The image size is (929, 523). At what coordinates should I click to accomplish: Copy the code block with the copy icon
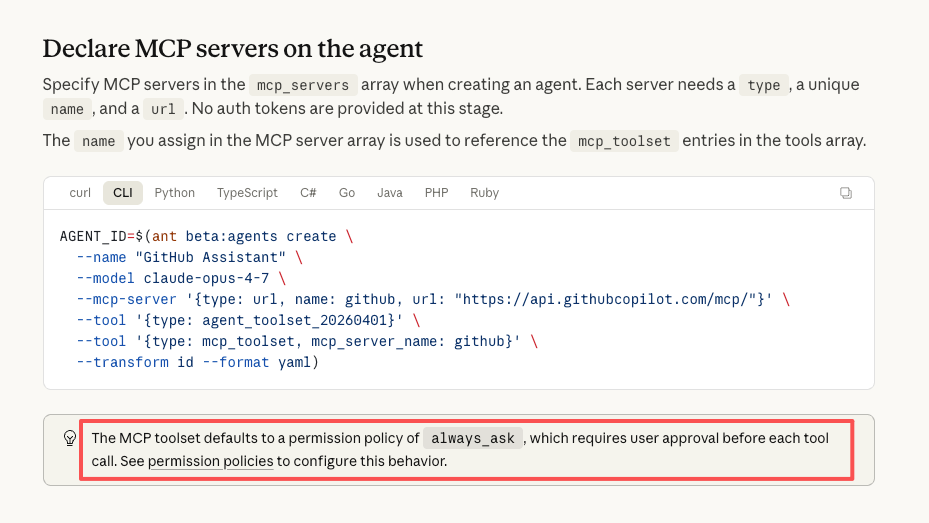click(845, 193)
